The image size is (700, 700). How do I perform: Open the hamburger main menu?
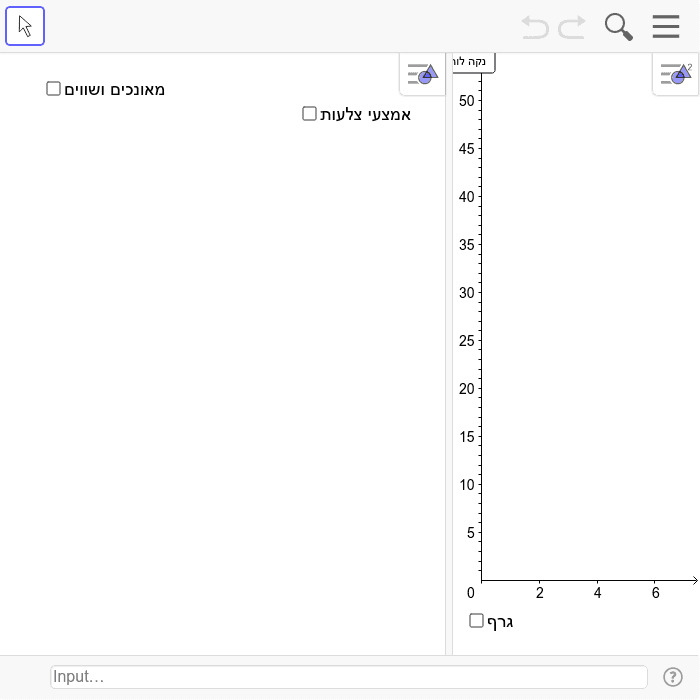tap(666, 26)
